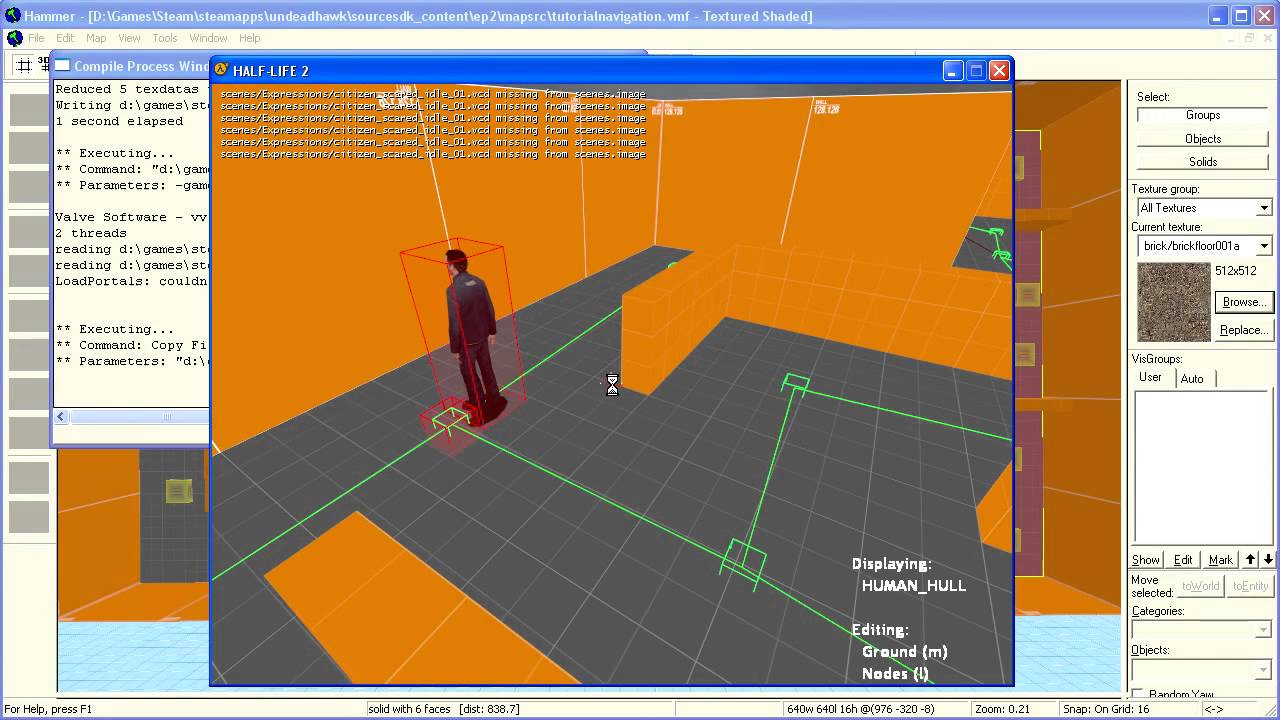Click the Compile Process Window title icon

coord(62,66)
